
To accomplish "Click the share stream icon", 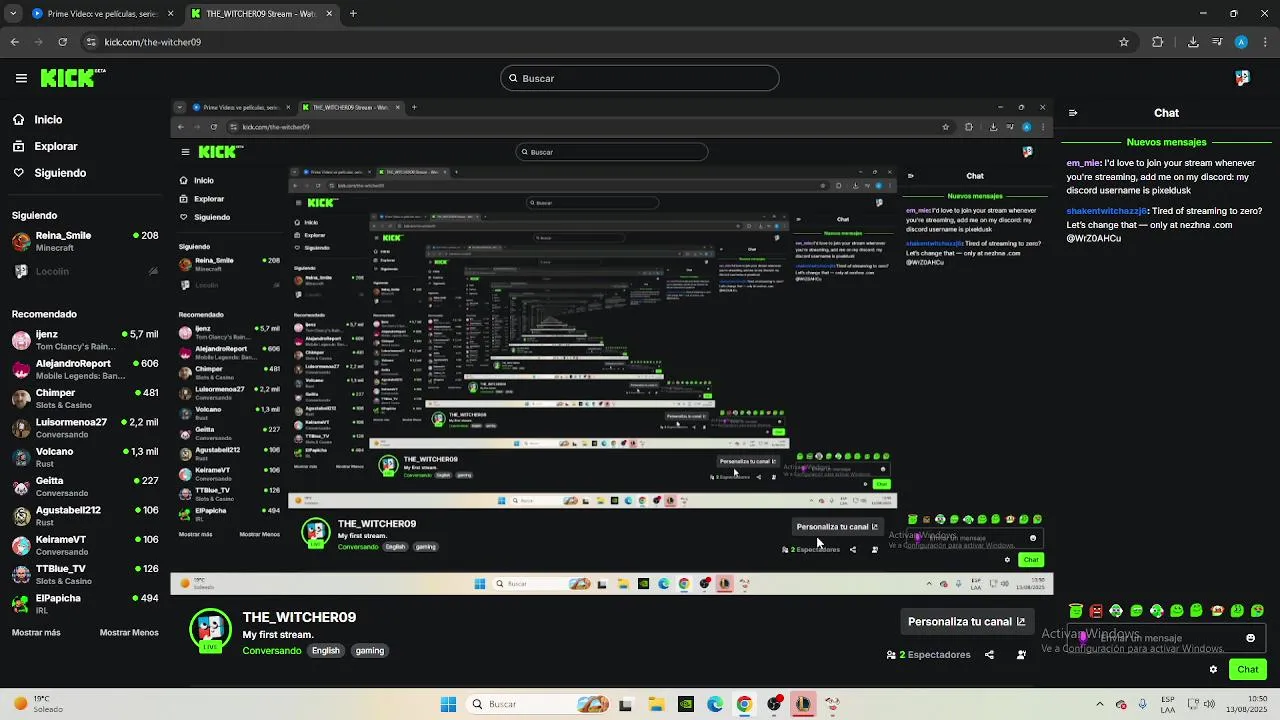I will 989,655.
